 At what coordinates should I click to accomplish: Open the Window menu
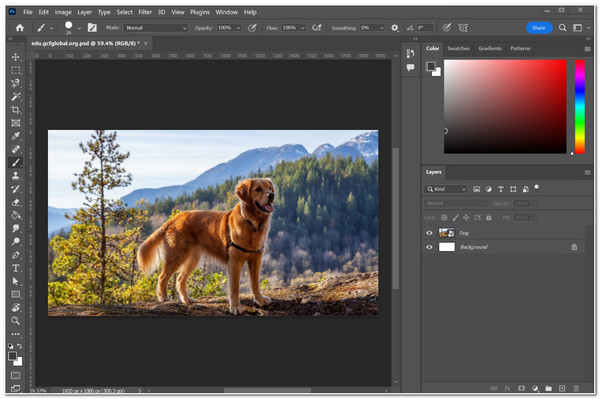227,12
